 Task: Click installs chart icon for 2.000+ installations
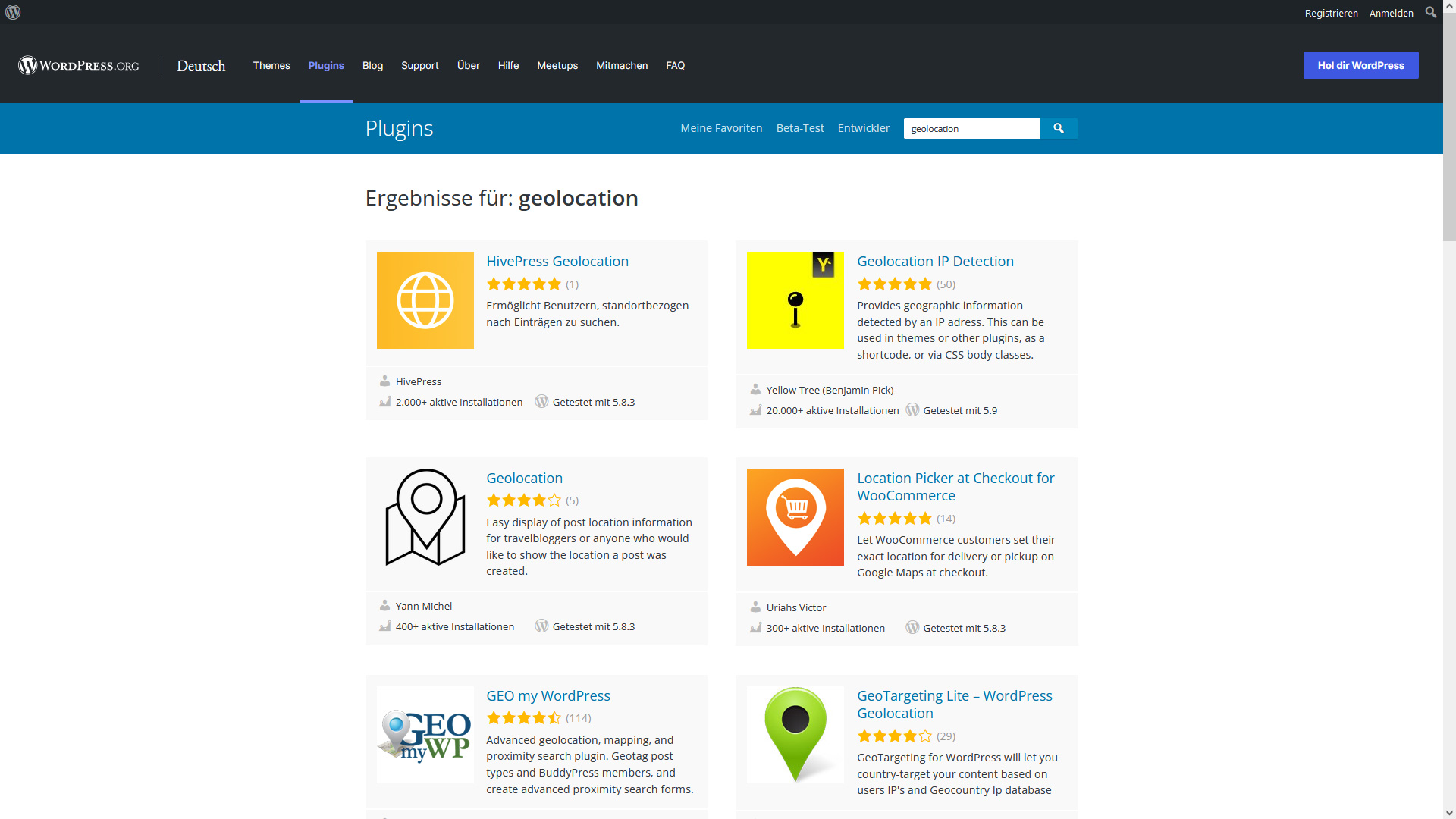coord(385,402)
